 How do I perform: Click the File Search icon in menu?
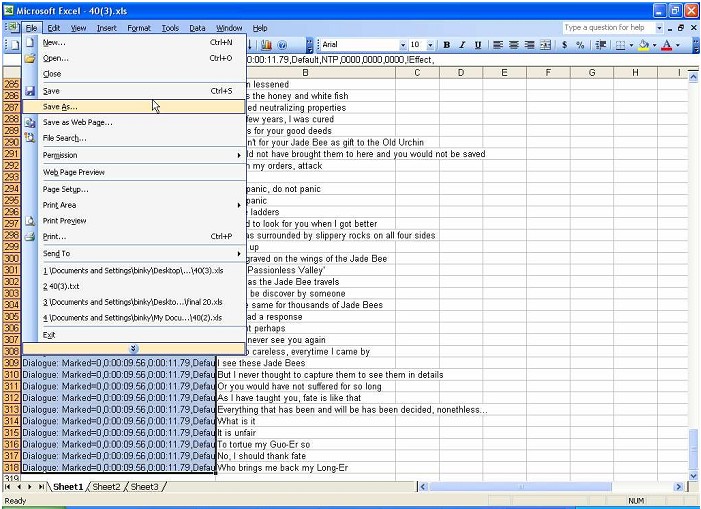(30, 138)
